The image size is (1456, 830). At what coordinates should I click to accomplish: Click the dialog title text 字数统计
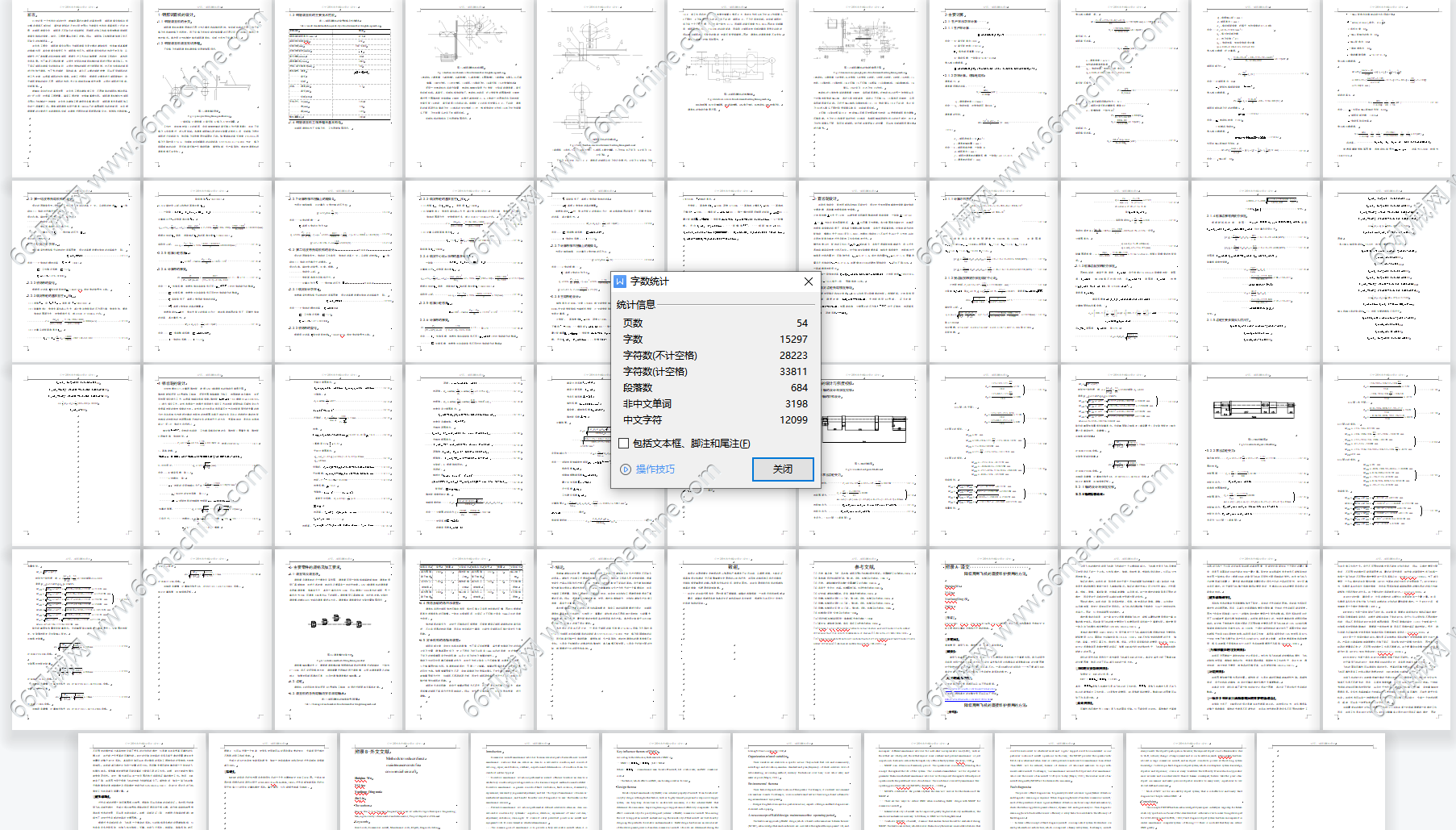pos(650,282)
